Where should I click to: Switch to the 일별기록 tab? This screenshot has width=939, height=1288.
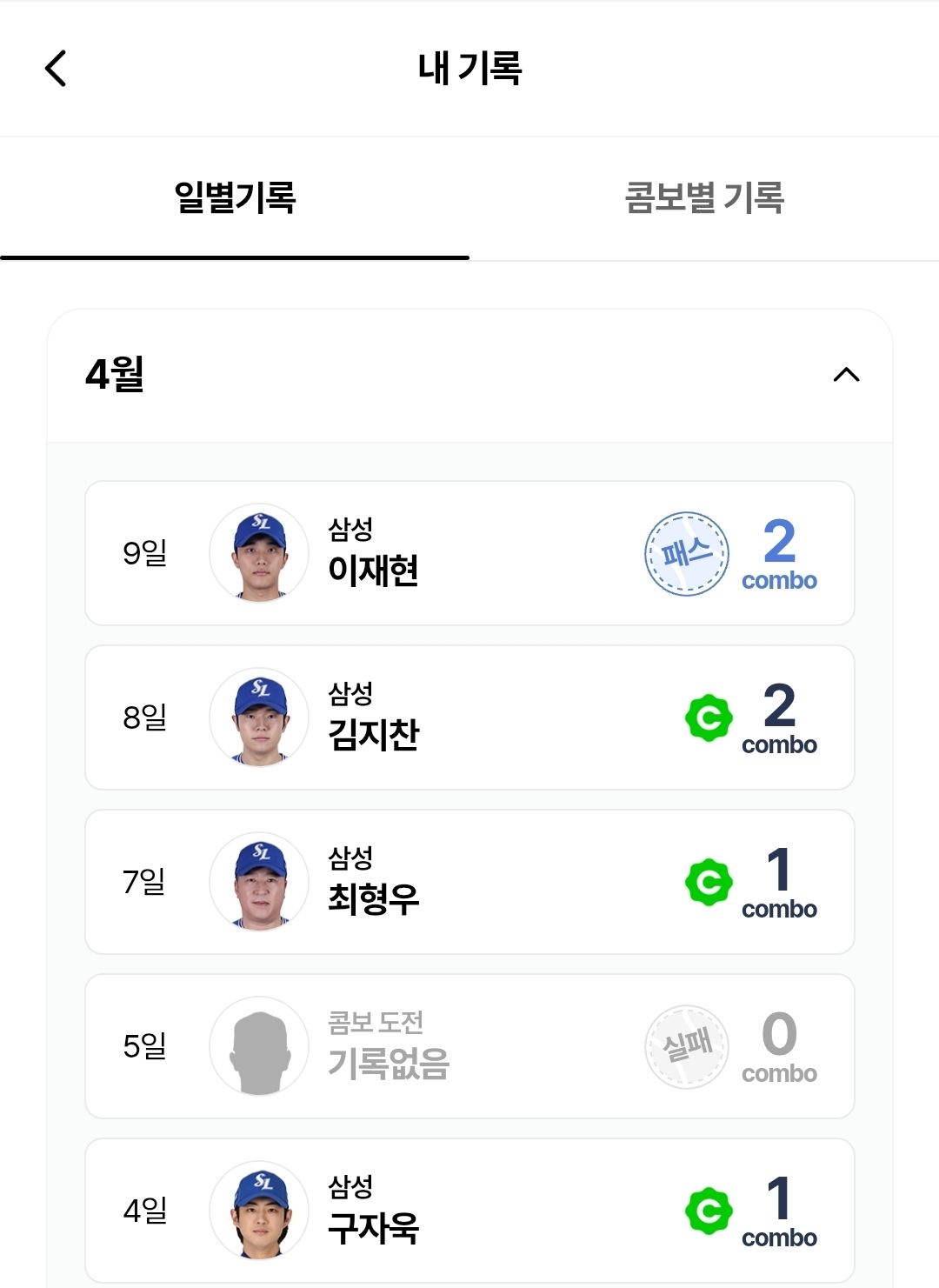click(235, 197)
